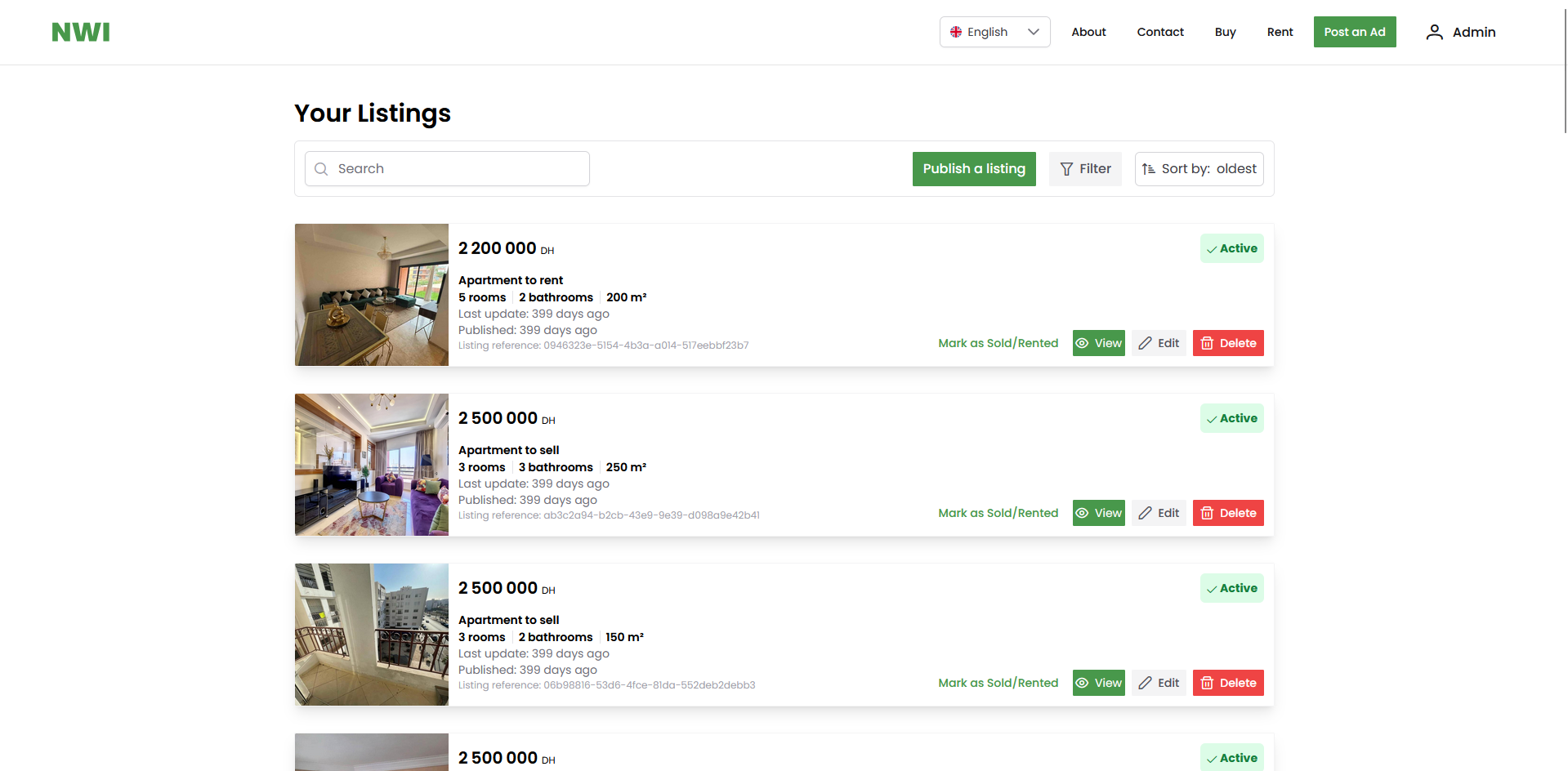Expand the language selector chevron
This screenshot has height=771, width=1568.
[1034, 32]
